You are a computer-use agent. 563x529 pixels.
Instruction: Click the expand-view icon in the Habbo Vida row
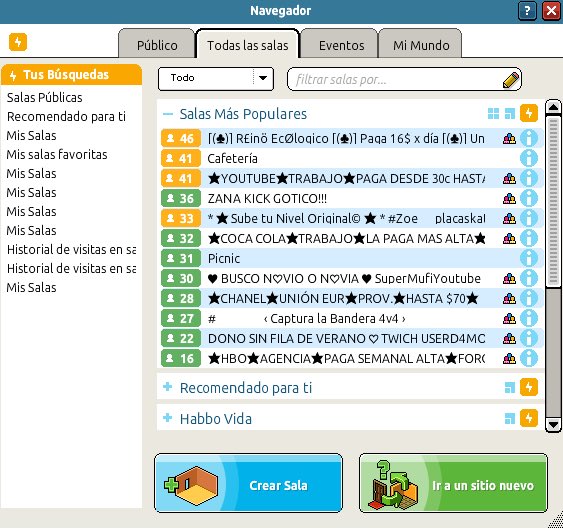[x=510, y=418]
